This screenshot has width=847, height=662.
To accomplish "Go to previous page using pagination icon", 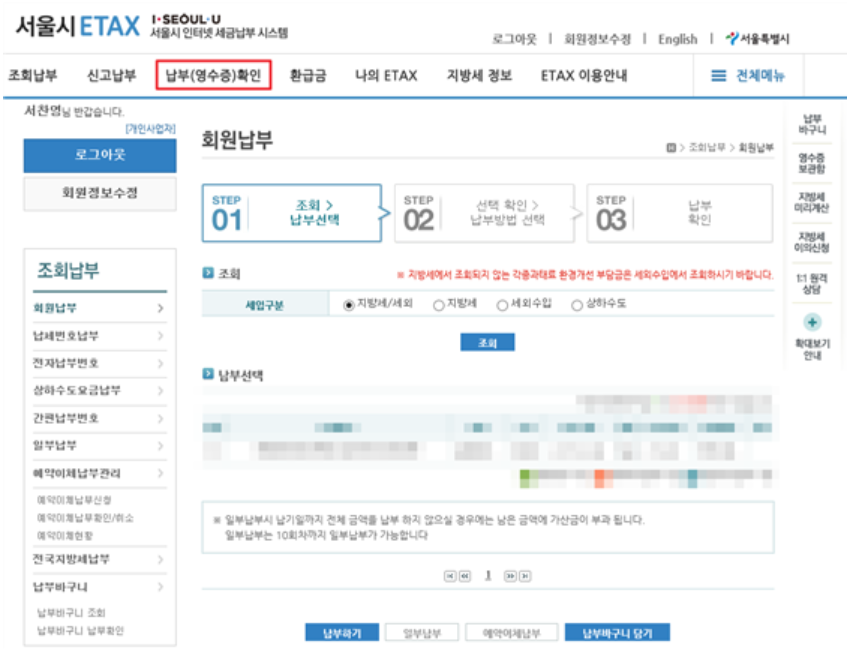I will click(465, 576).
